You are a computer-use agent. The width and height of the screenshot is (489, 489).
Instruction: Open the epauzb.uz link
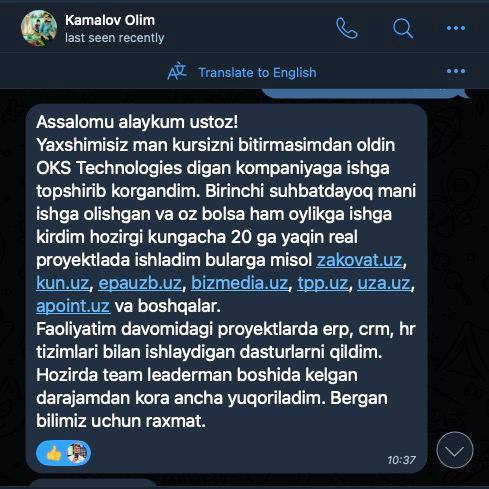point(140,283)
